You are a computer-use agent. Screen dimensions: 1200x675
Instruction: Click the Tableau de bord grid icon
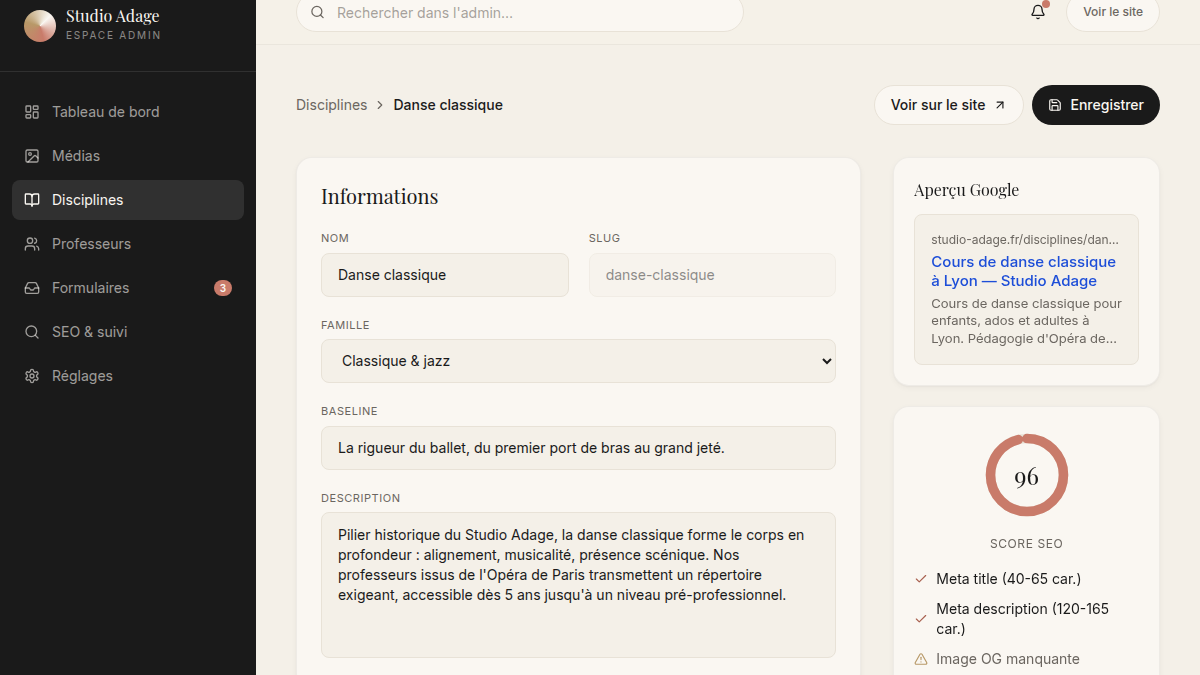pyautogui.click(x=32, y=112)
